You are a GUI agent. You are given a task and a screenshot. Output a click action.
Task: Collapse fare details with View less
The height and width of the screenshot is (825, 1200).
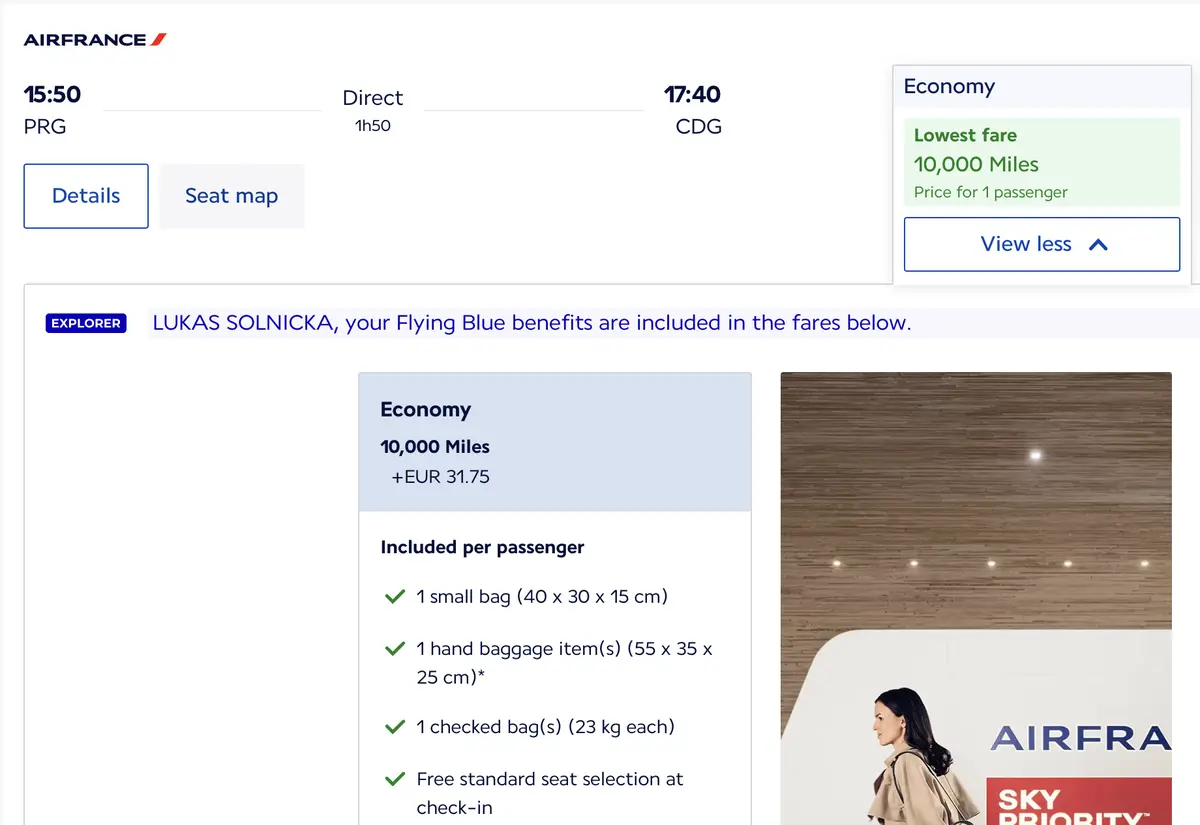click(1042, 244)
